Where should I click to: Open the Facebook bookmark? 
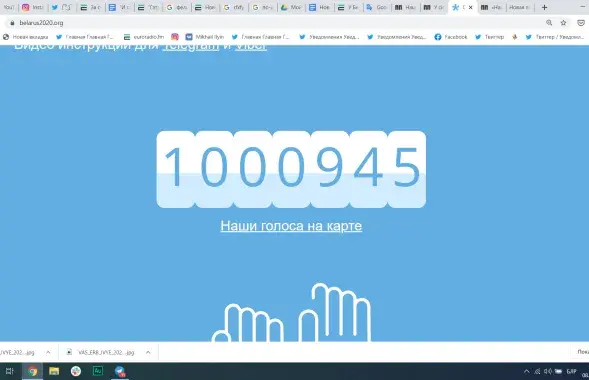451,37
